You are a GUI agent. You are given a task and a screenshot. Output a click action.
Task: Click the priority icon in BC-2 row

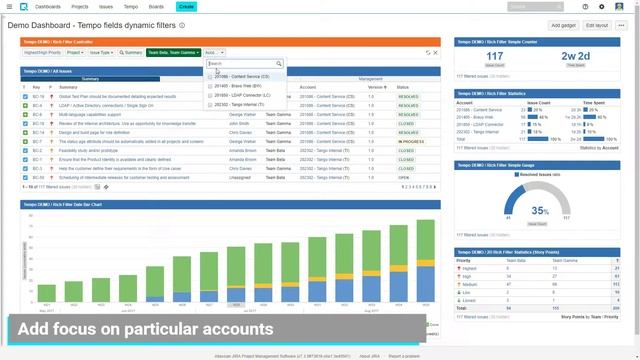click(x=51, y=151)
